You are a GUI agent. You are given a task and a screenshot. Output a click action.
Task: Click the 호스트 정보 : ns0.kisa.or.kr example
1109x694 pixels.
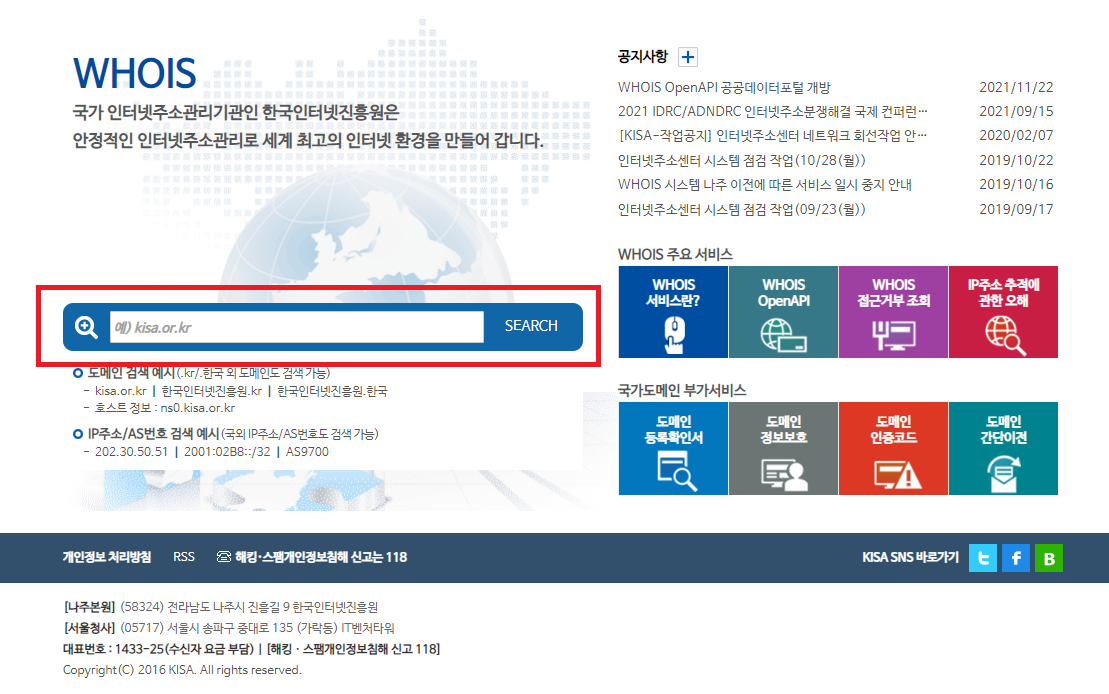click(165, 408)
